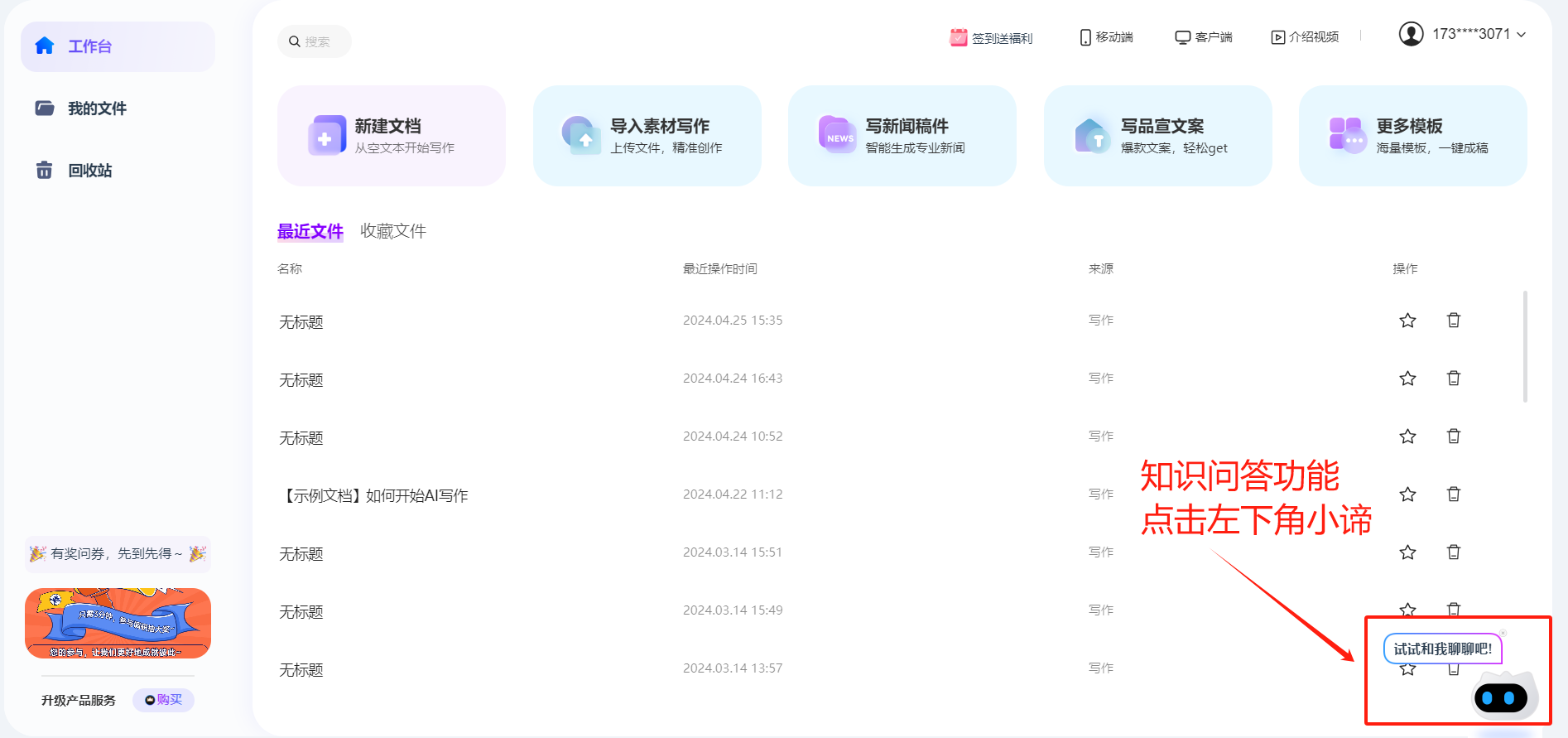This screenshot has width=1568, height=738.
Task: Open the 签到送福利 check-in gift
Action: (991, 38)
